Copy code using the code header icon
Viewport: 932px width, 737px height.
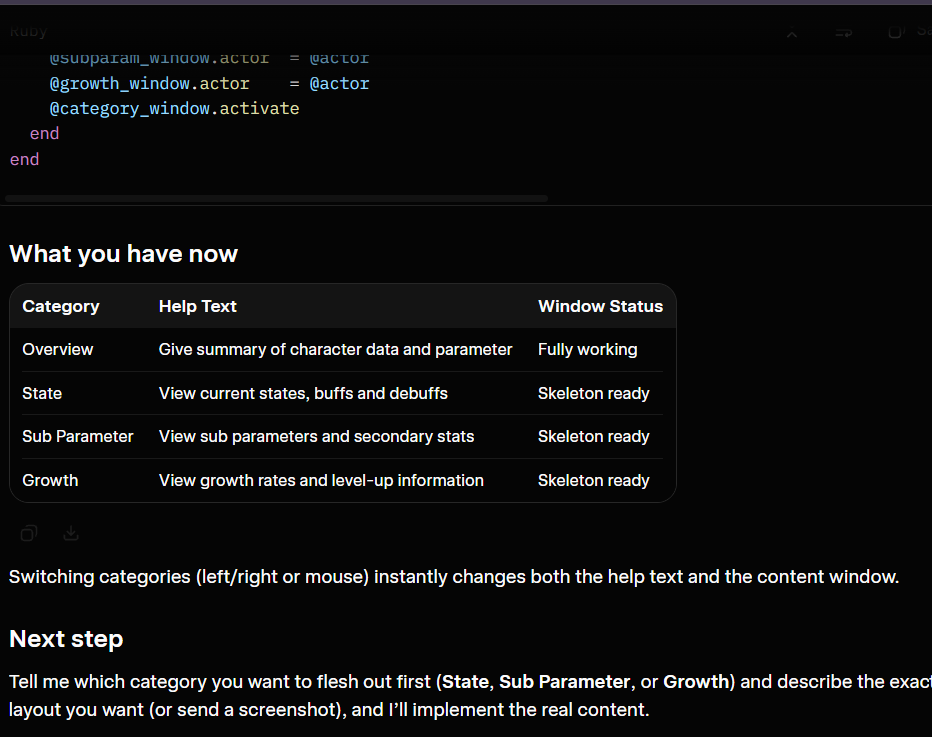tap(896, 32)
